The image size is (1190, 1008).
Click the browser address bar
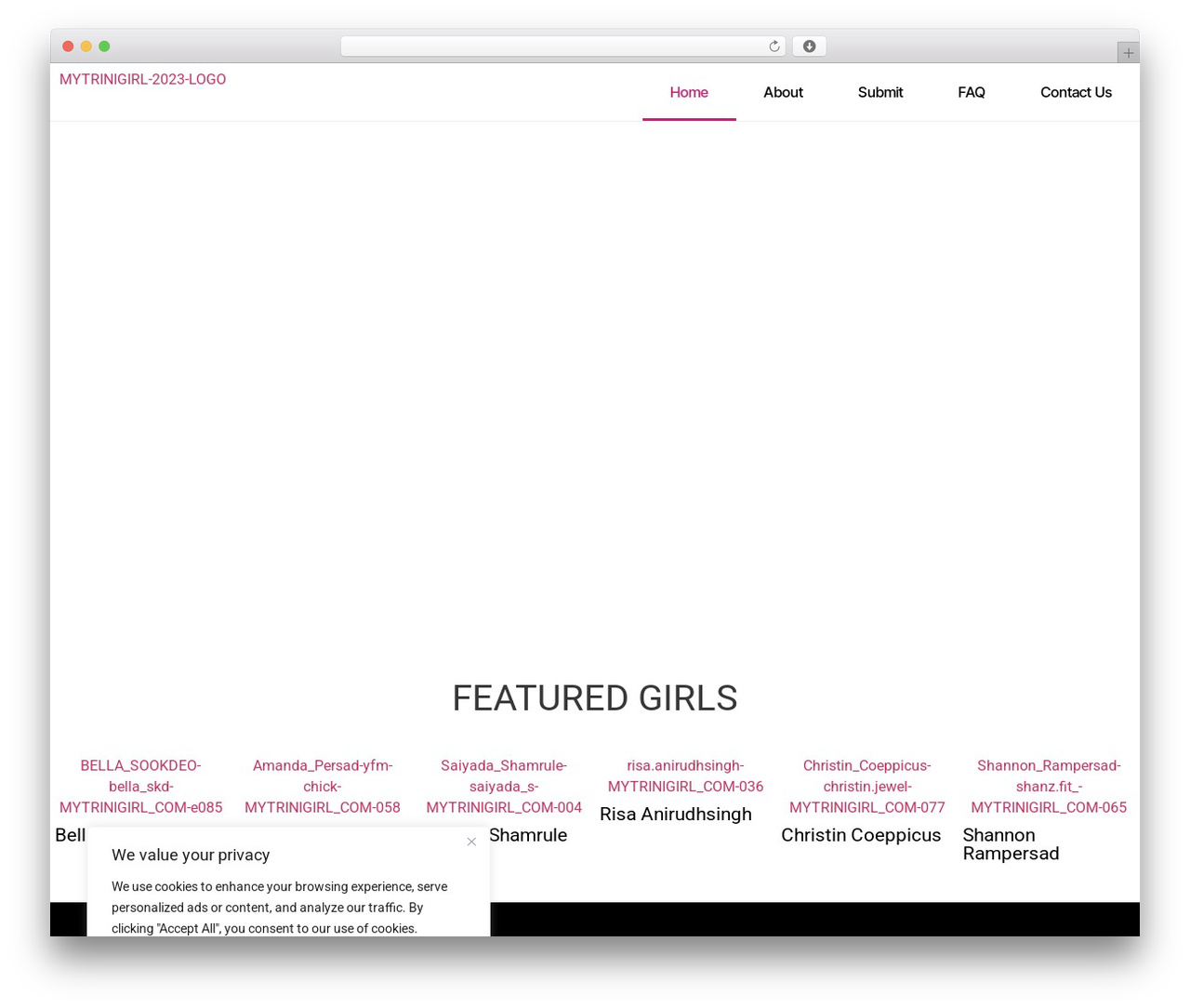(562, 46)
